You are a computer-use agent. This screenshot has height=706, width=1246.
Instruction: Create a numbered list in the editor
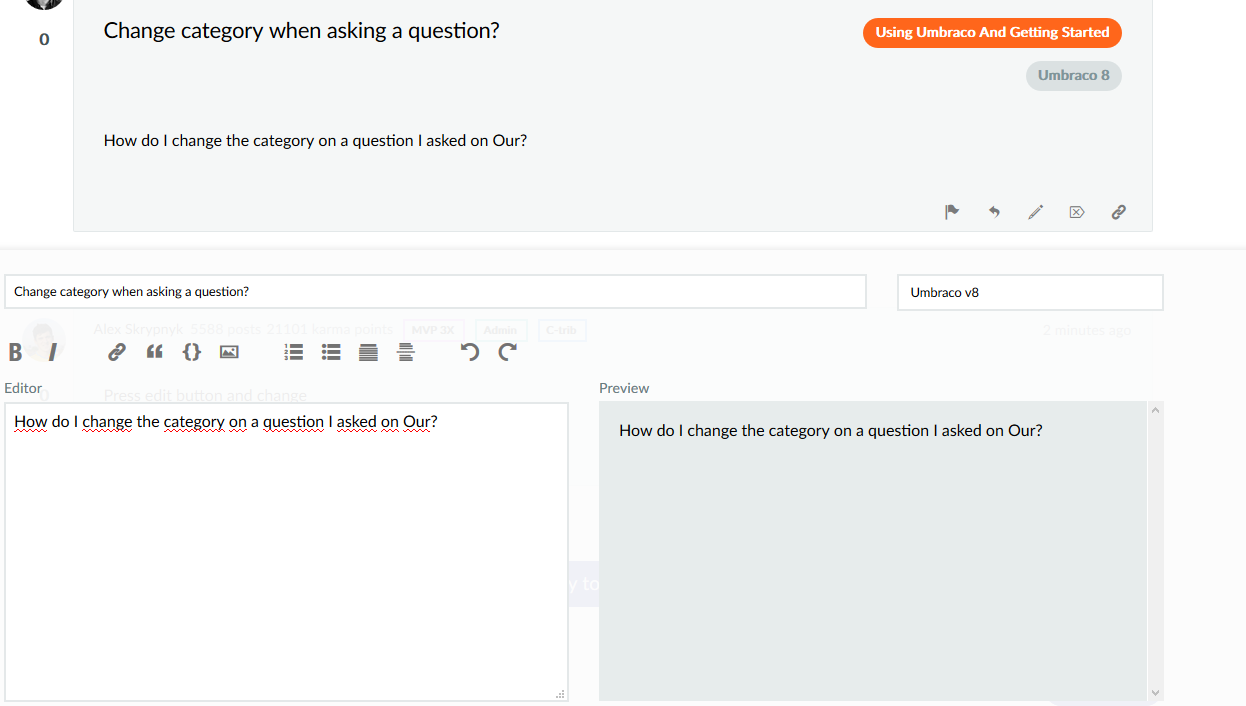293,352
